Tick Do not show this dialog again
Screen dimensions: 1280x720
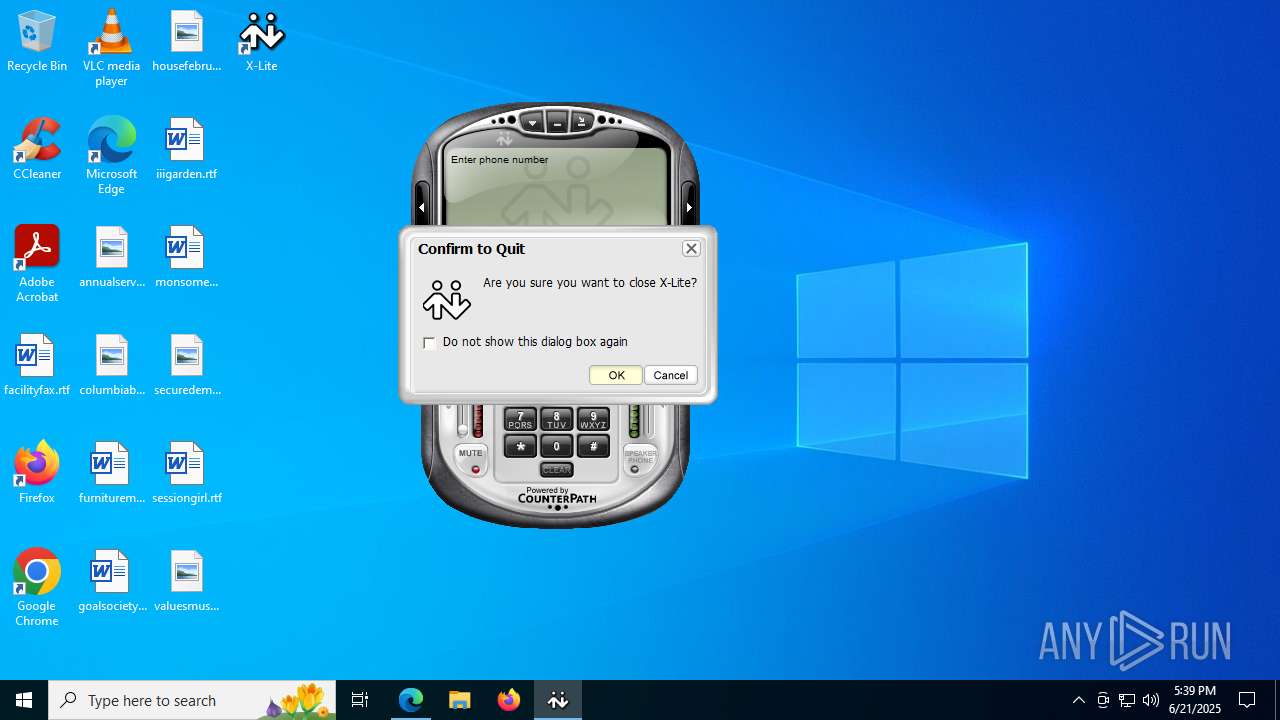pyautogui.click(x=429, y=342)
